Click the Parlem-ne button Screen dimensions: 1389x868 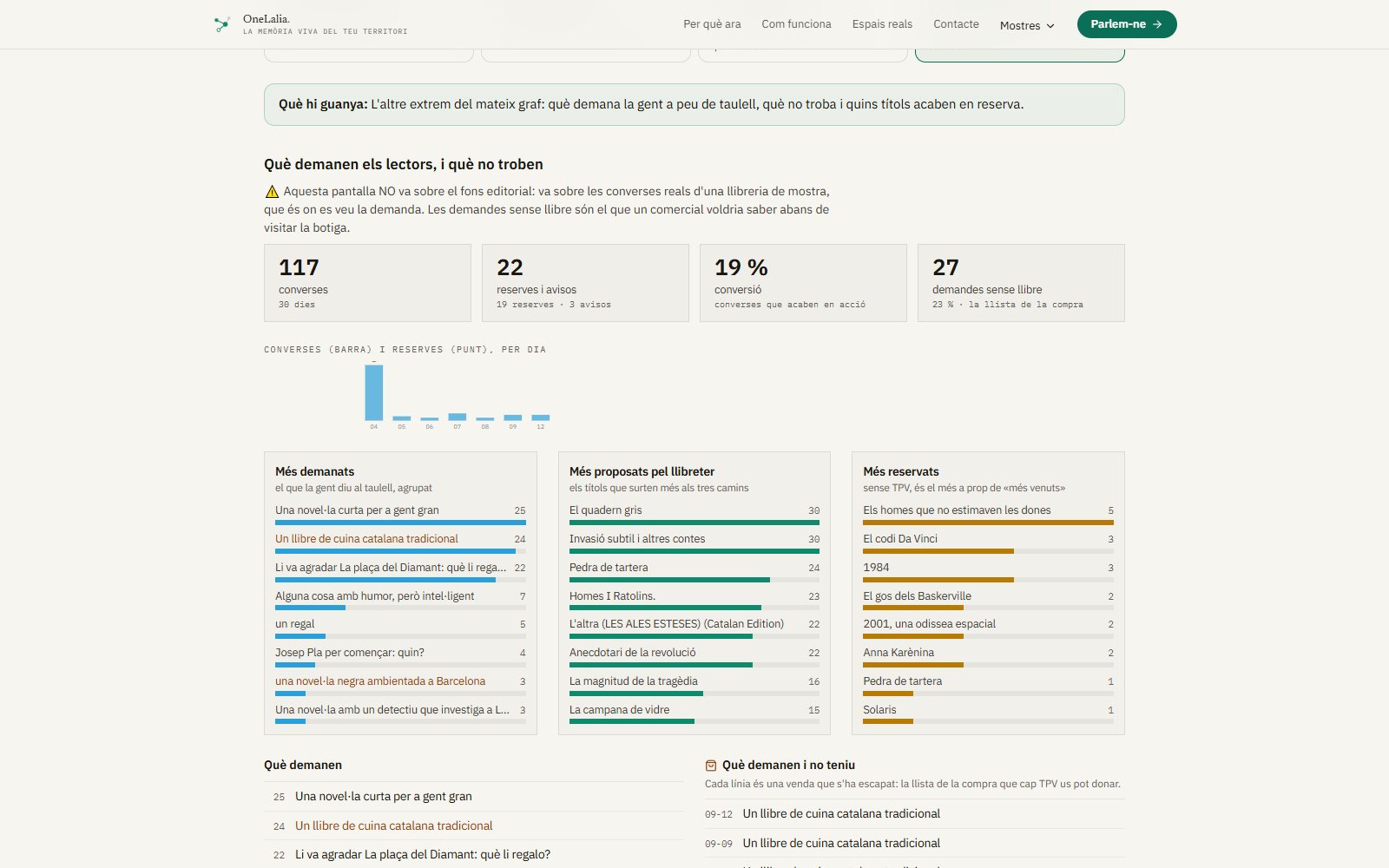1127,24
